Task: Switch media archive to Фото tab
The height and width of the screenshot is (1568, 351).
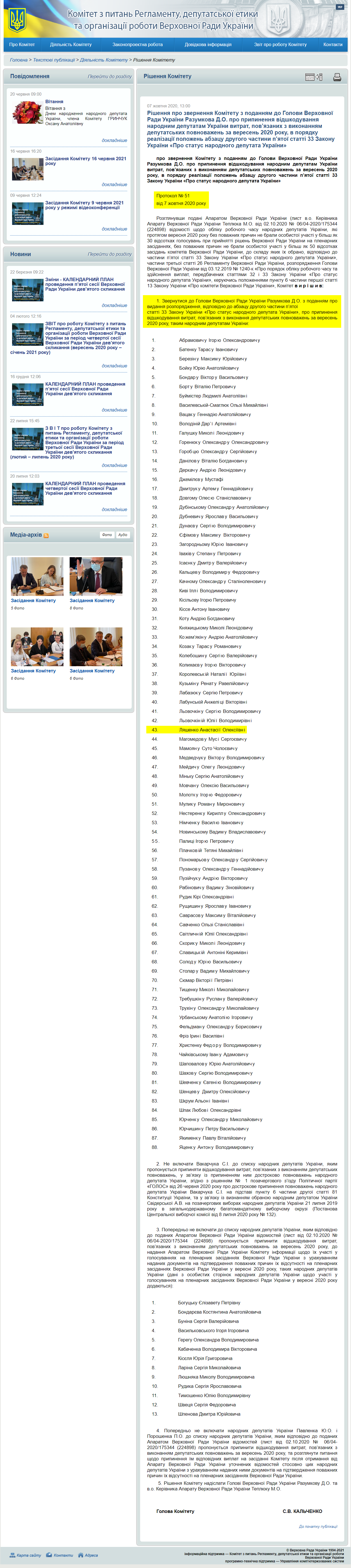Action: (107, 535)
